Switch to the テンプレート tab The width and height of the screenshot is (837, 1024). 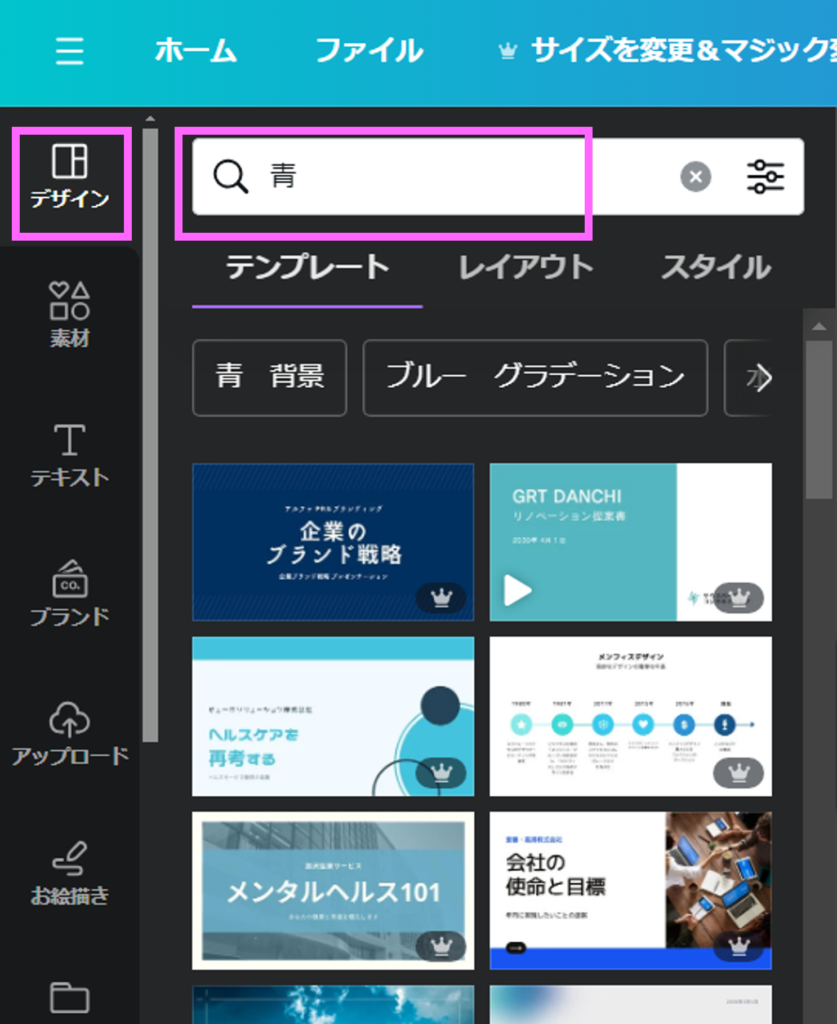307,268
